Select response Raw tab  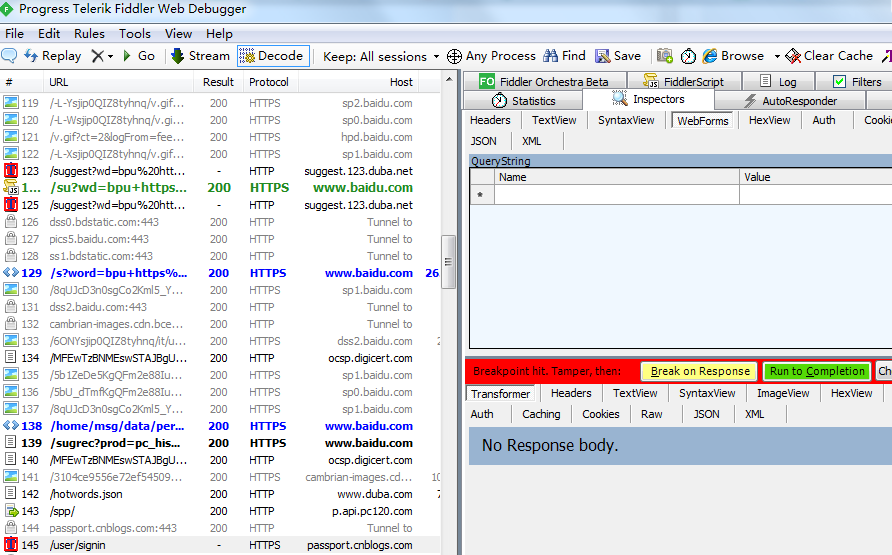pos(651,414)
